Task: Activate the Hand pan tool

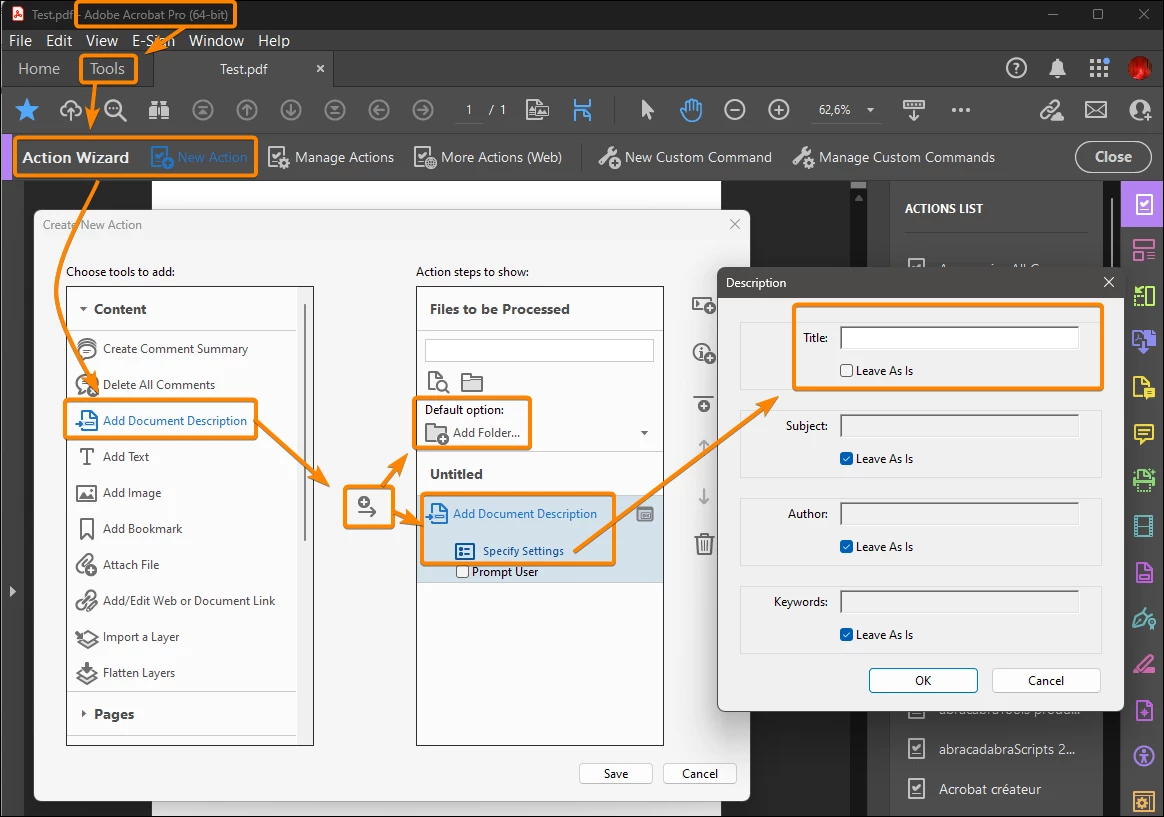Action: tap(690, 111)
